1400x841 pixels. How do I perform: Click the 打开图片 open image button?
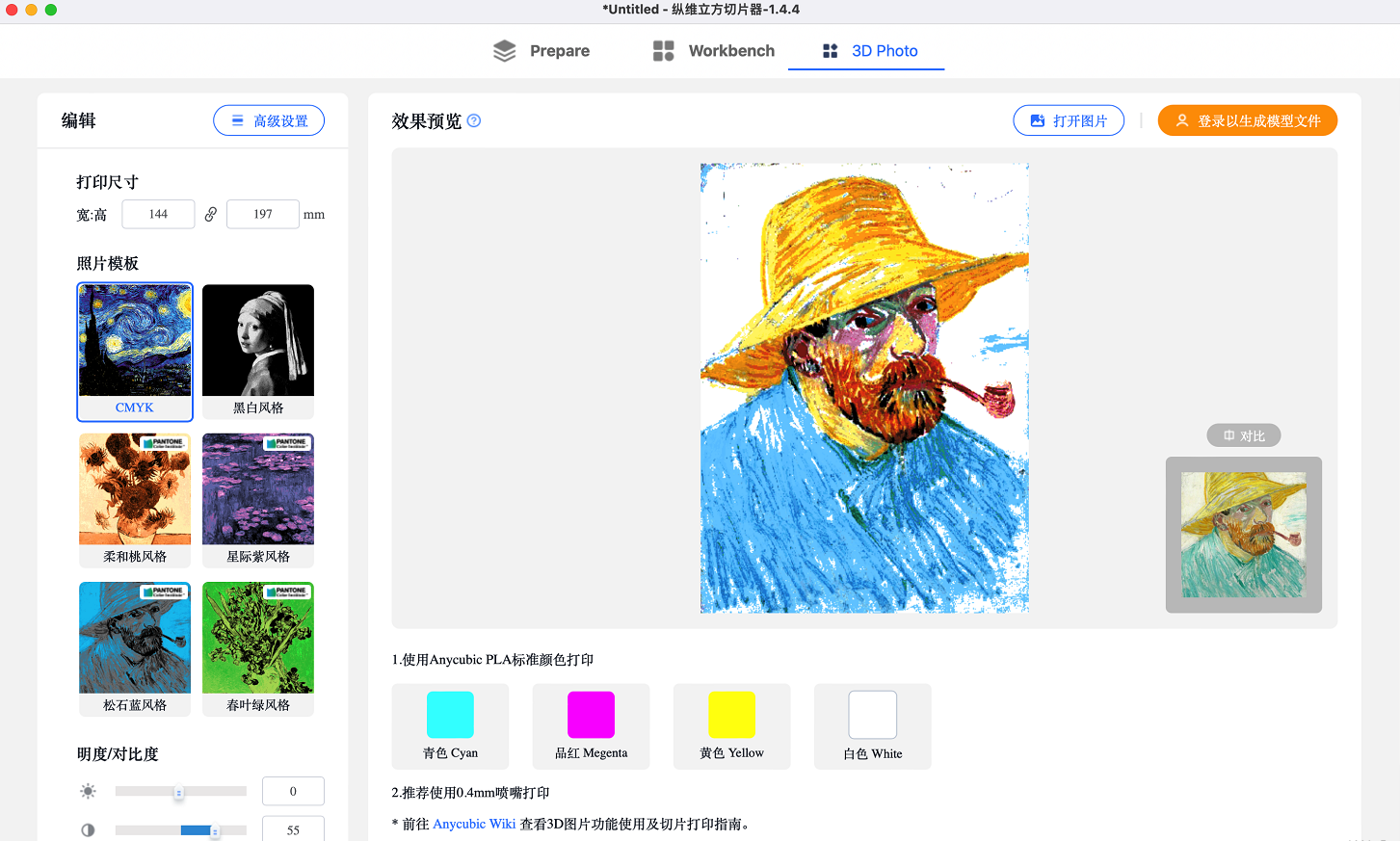pyautogui.click(x=1069, y=120)
